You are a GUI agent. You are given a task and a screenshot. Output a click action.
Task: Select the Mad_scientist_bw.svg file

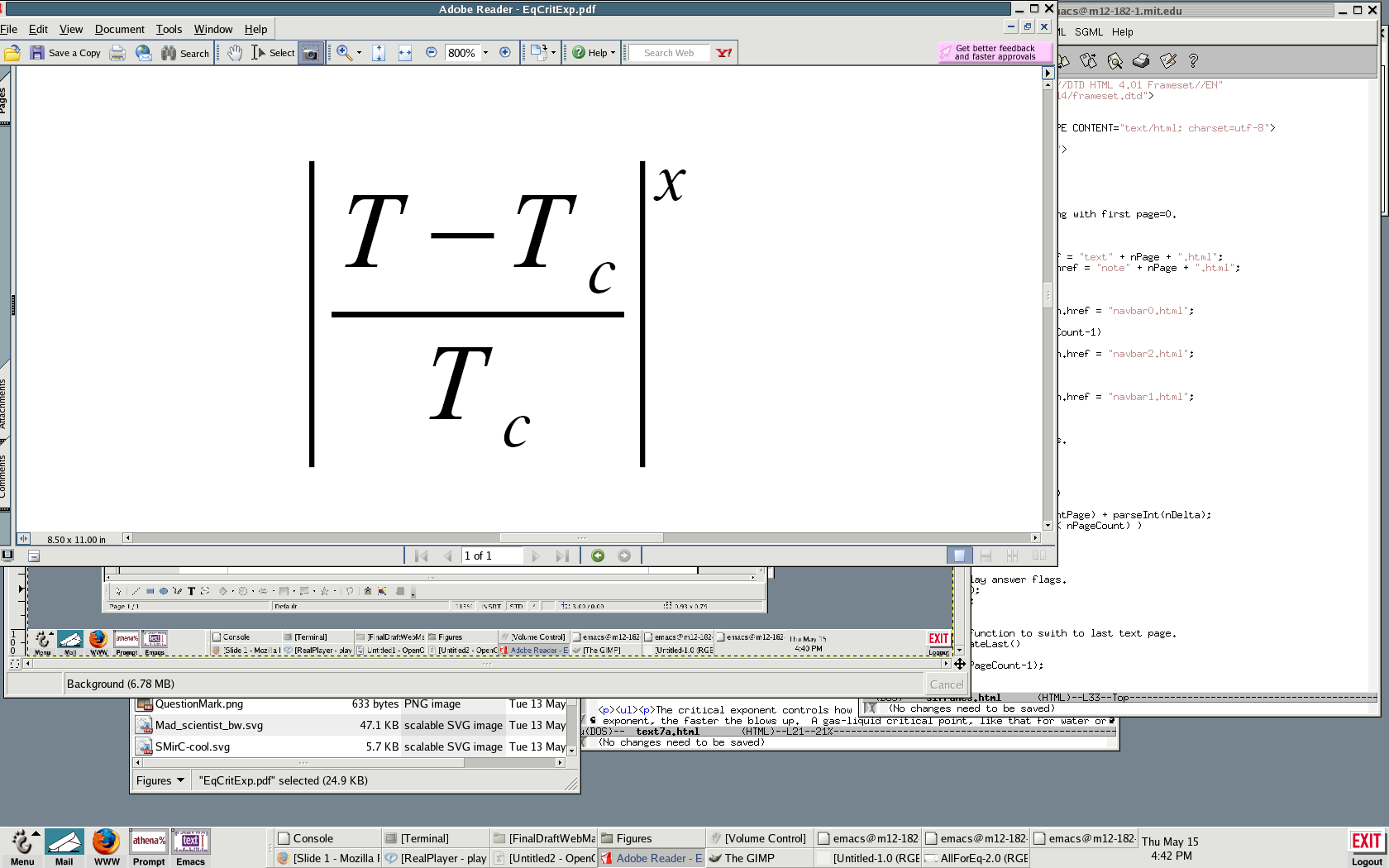click(x=351, y=726)
